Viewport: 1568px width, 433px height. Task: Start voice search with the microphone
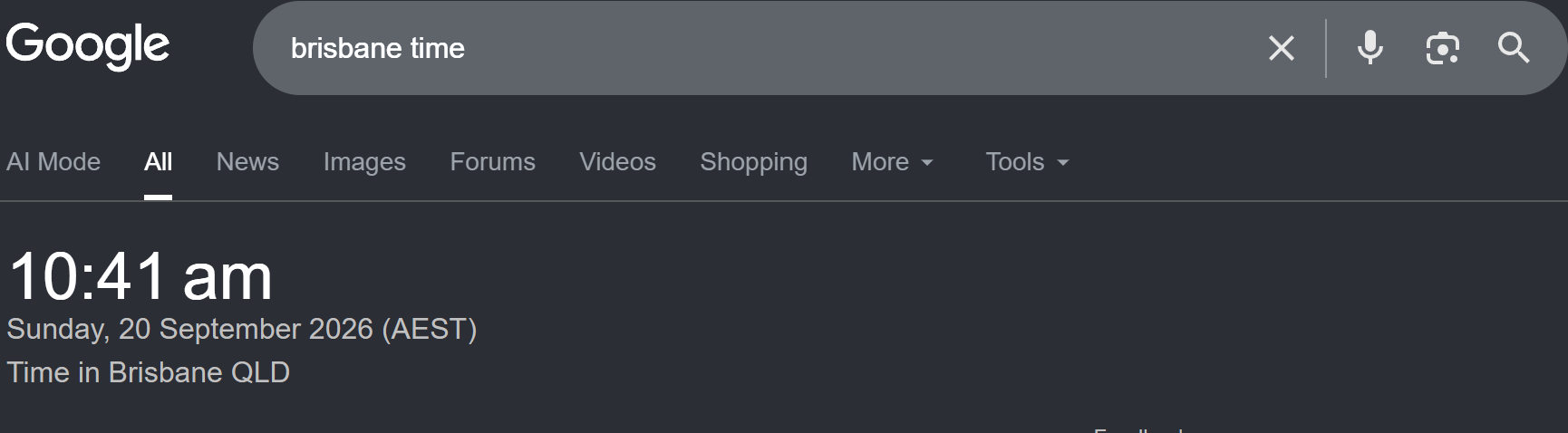1370,48
